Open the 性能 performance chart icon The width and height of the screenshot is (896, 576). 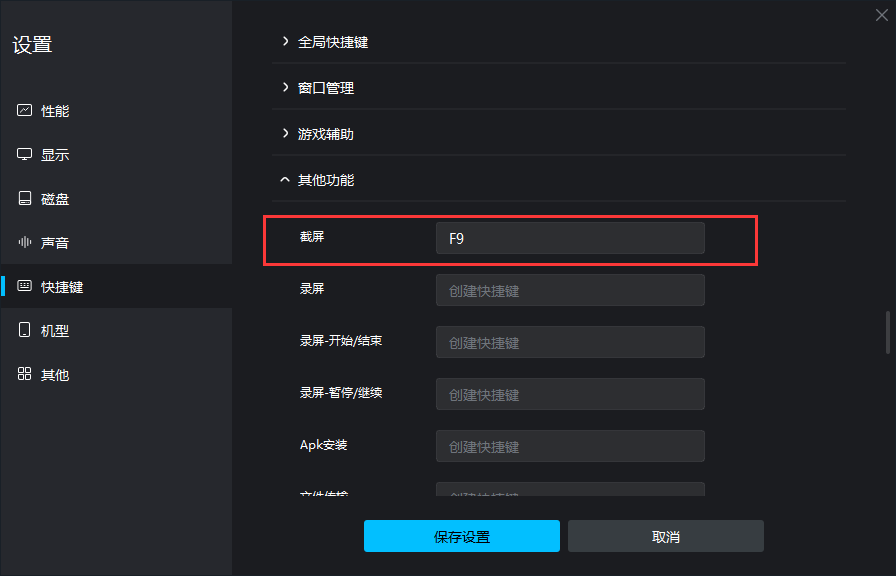click(x=24, y=110)
